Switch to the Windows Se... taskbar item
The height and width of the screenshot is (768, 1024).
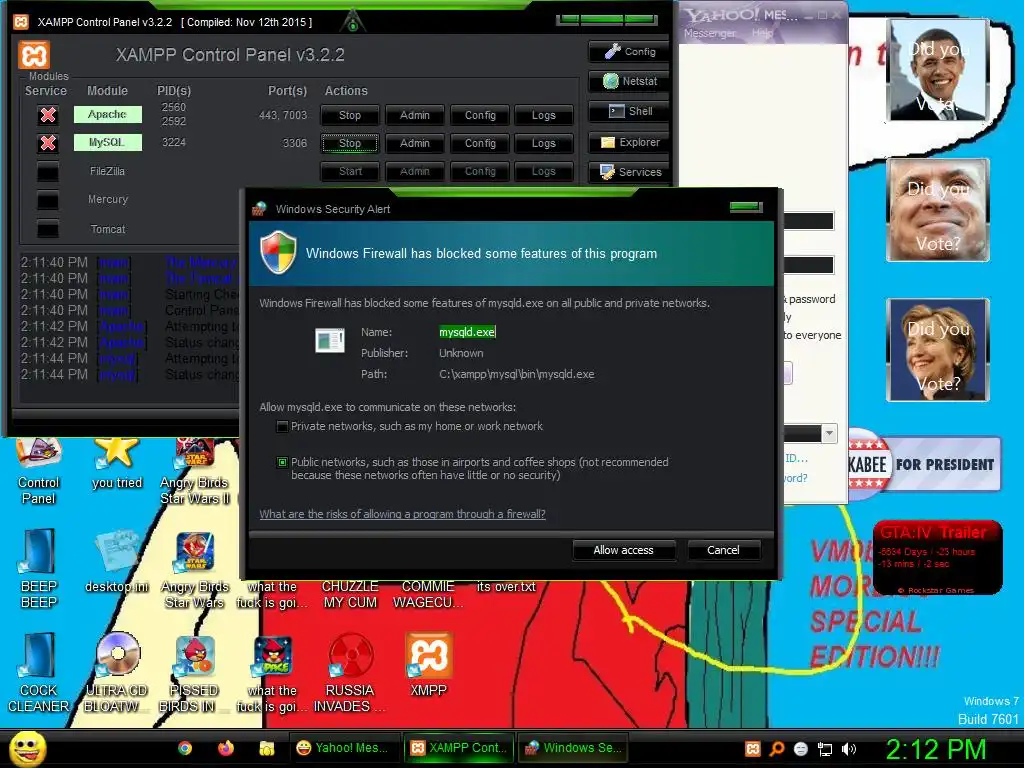(573, 748)
